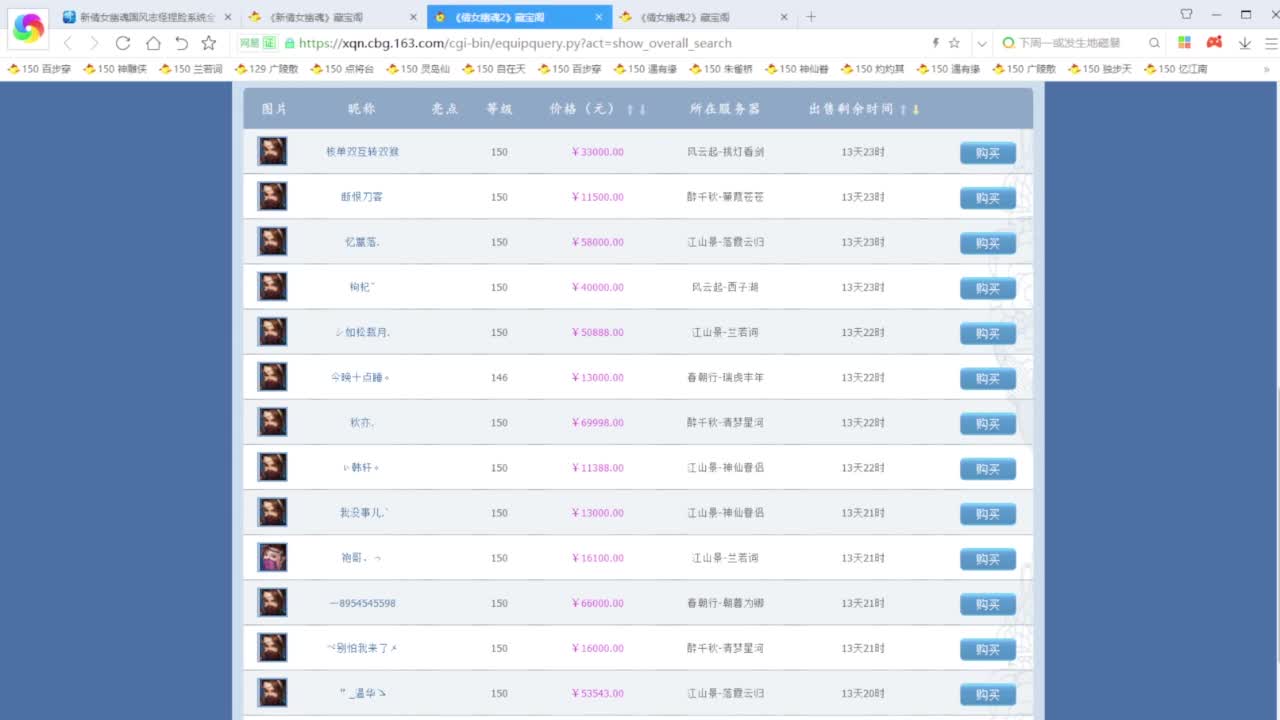Image resolution: width=1280 pixels, height=720 pixels.
Task: Click the browser back arrow
Action: coord(68,43)
